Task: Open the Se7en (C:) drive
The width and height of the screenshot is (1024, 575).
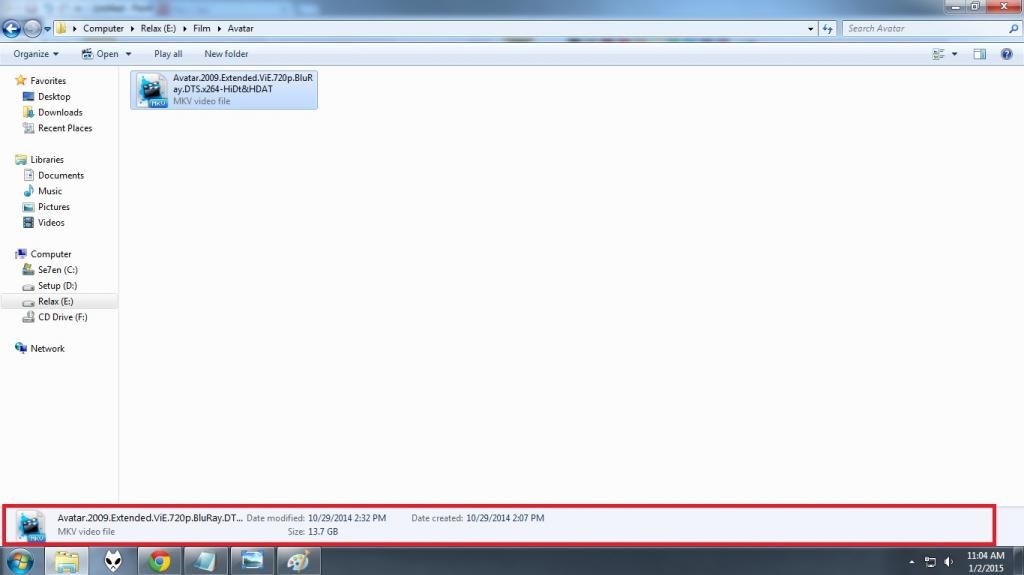Action: (57, 270)
